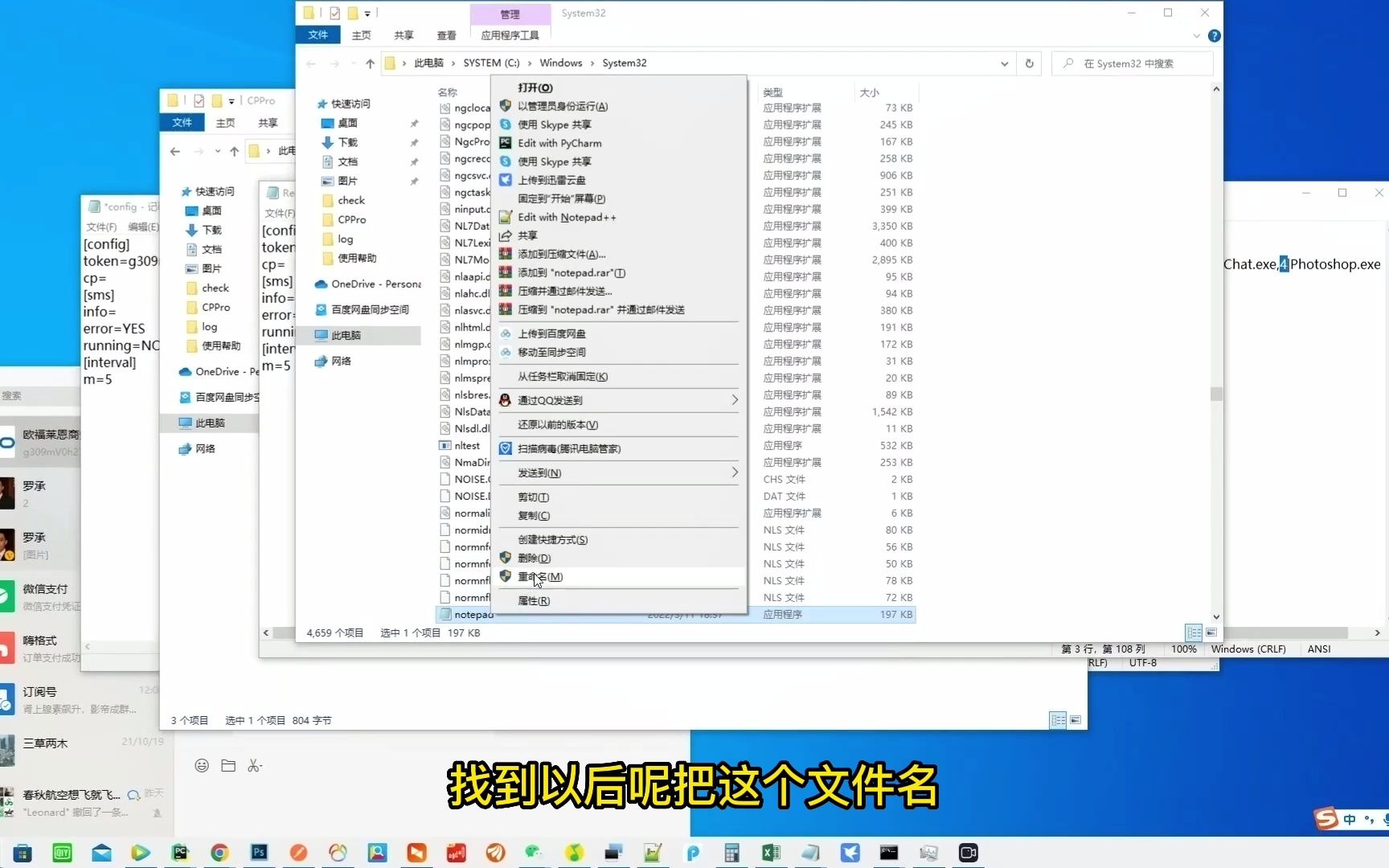Click the Help question-mark icon in the ribbon
The height and width of the screenshot is (868, 1389).
coord(1215,35)
